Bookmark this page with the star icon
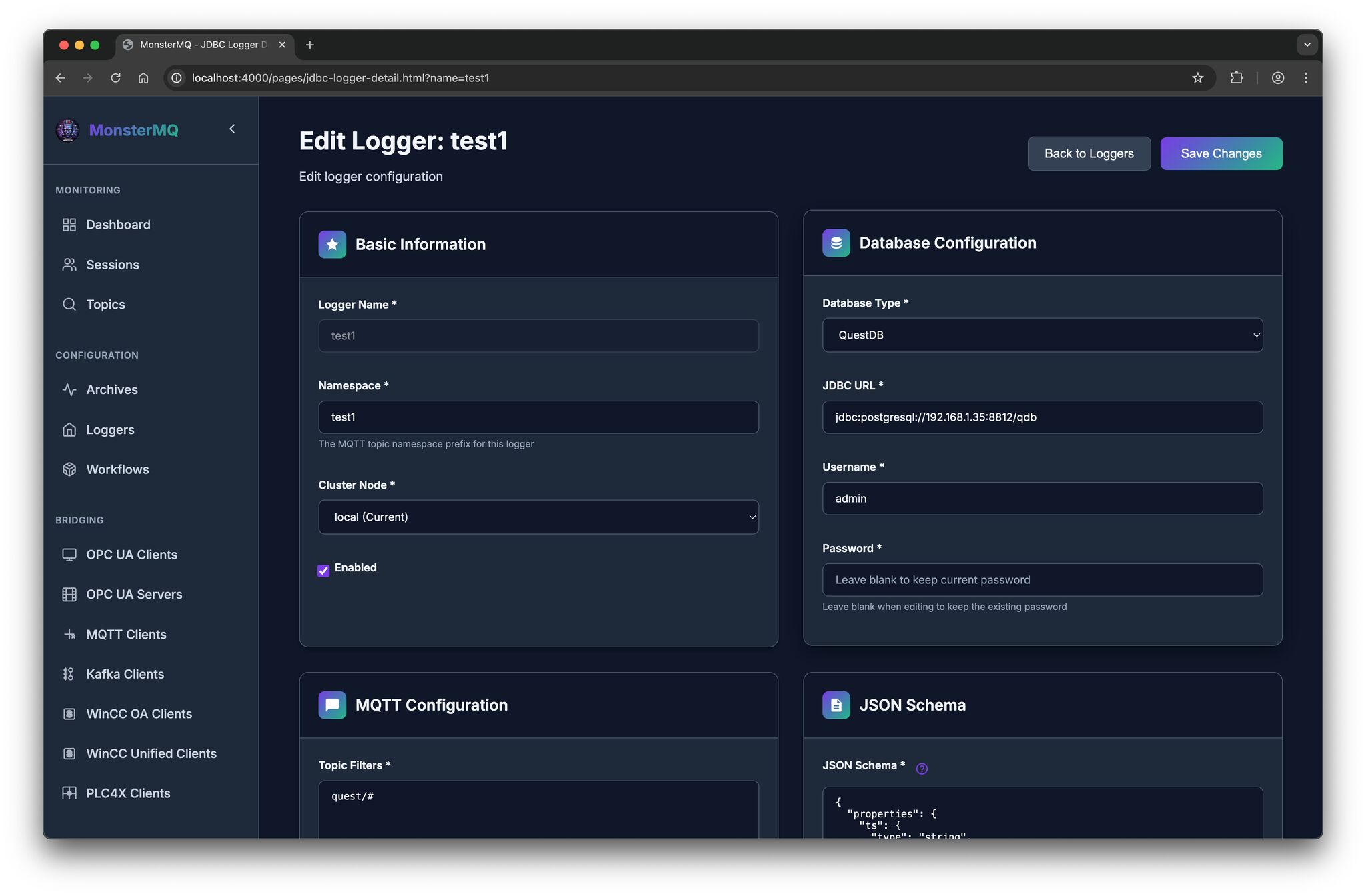The image size is (1366, 896). click(1197, 78)
